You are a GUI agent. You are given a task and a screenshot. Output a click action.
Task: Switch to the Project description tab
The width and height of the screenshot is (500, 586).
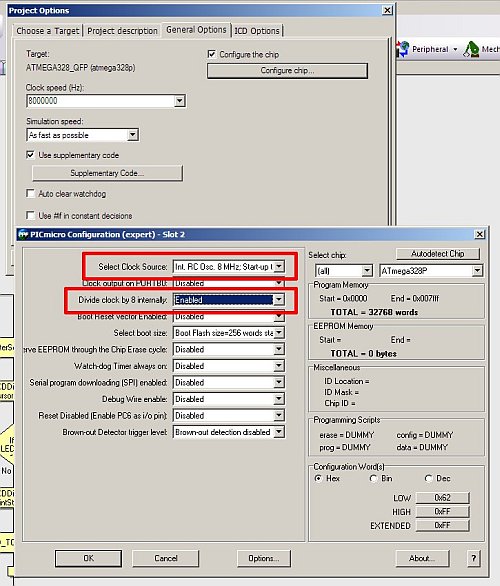[122, 31]
